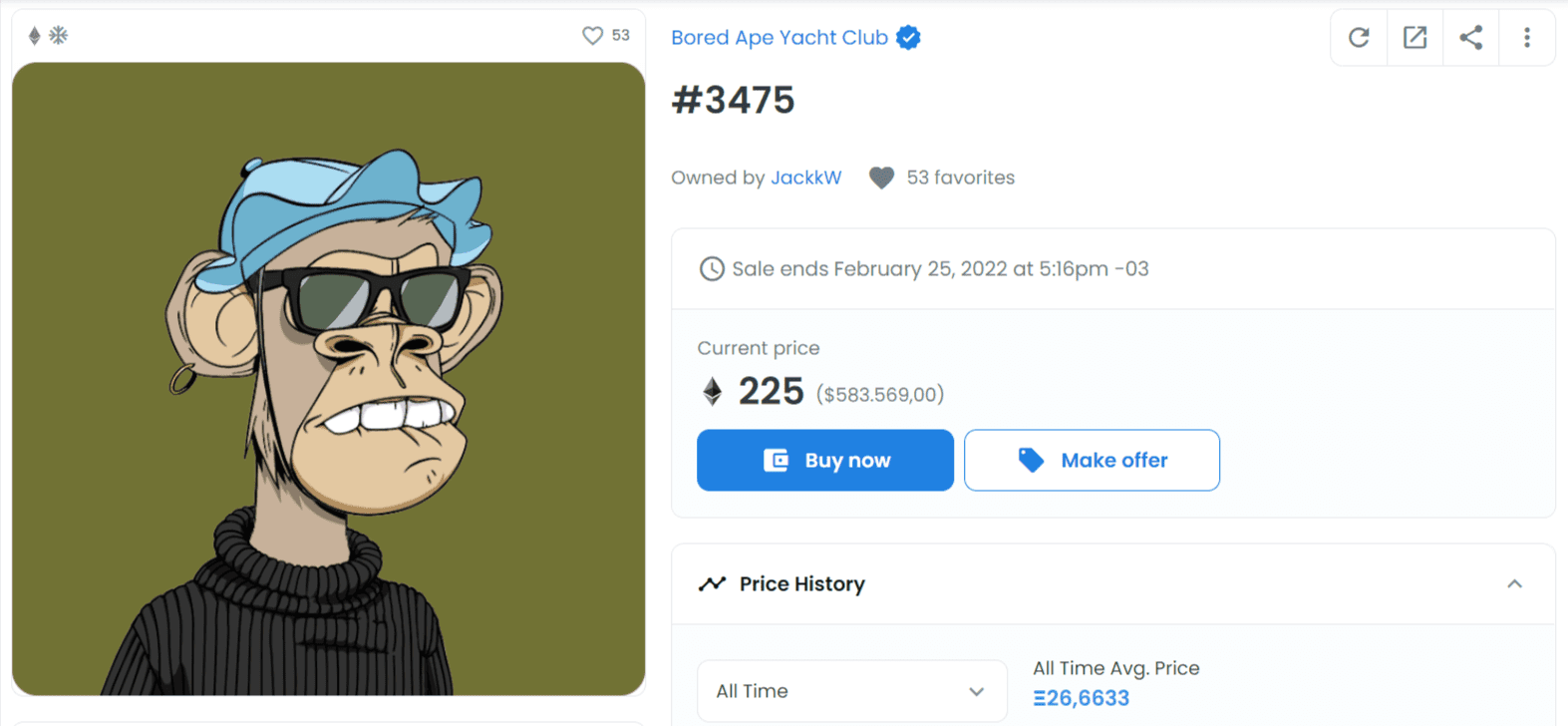Open the external link icon

pos(1414,37)
